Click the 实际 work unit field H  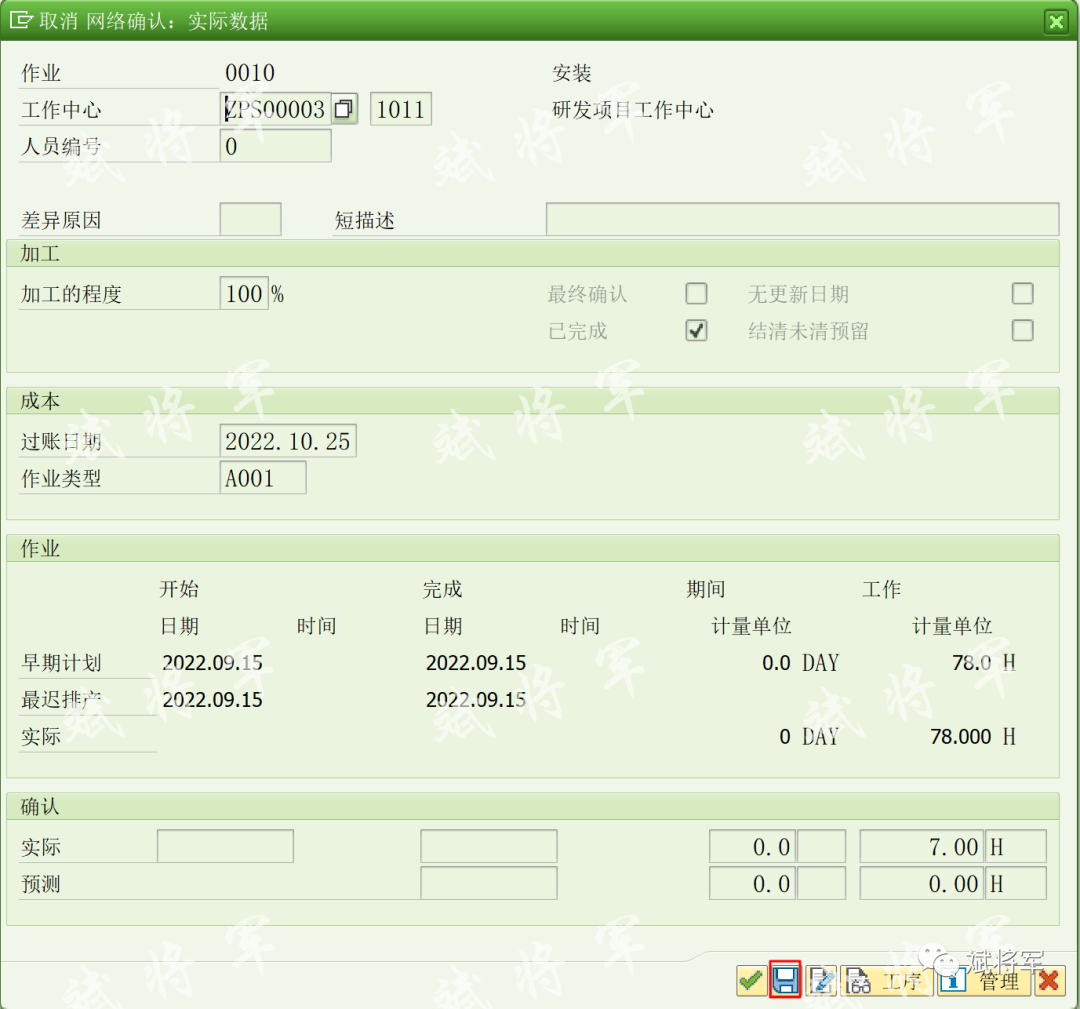point(1016,846)
